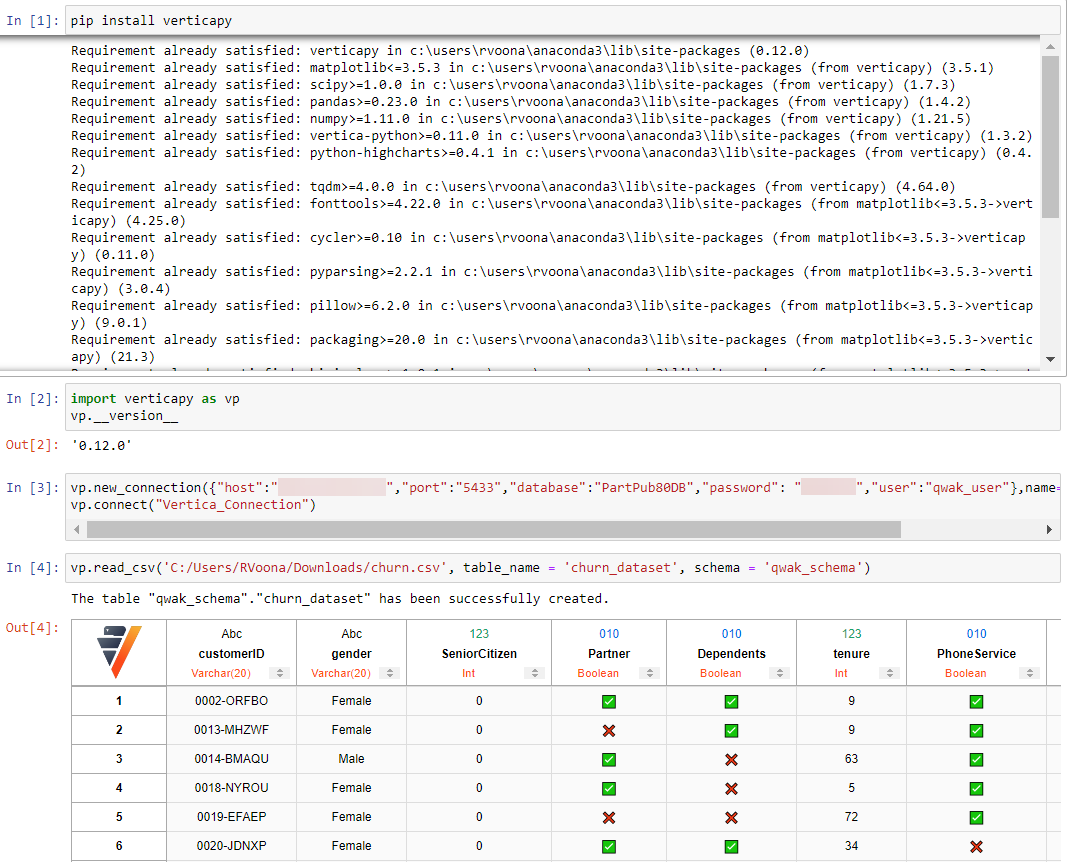Click Boolean type under Dependents
The height and width of the screenshot is (862, 1068).
721,673
